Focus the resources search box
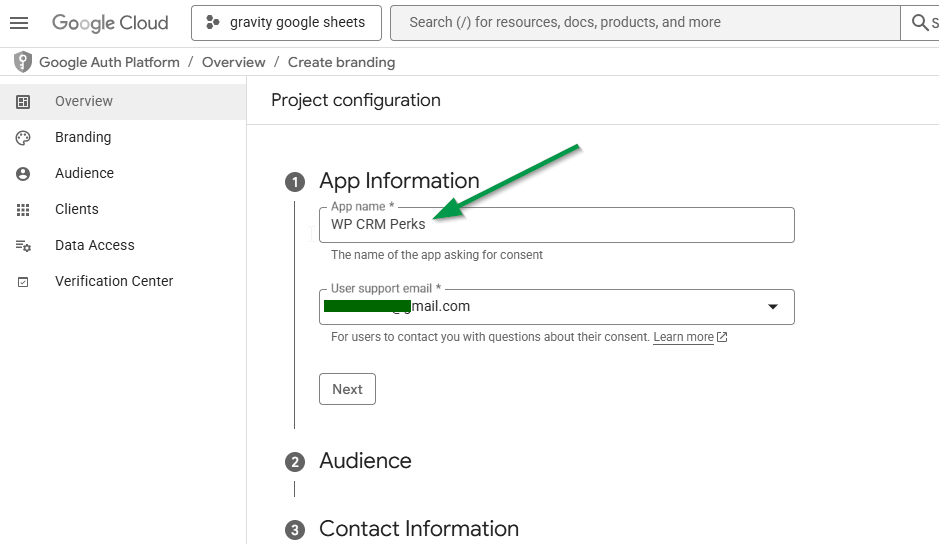The height and width of the screenshot is (544, 939). pyautogui.click(x=645, y=23)
